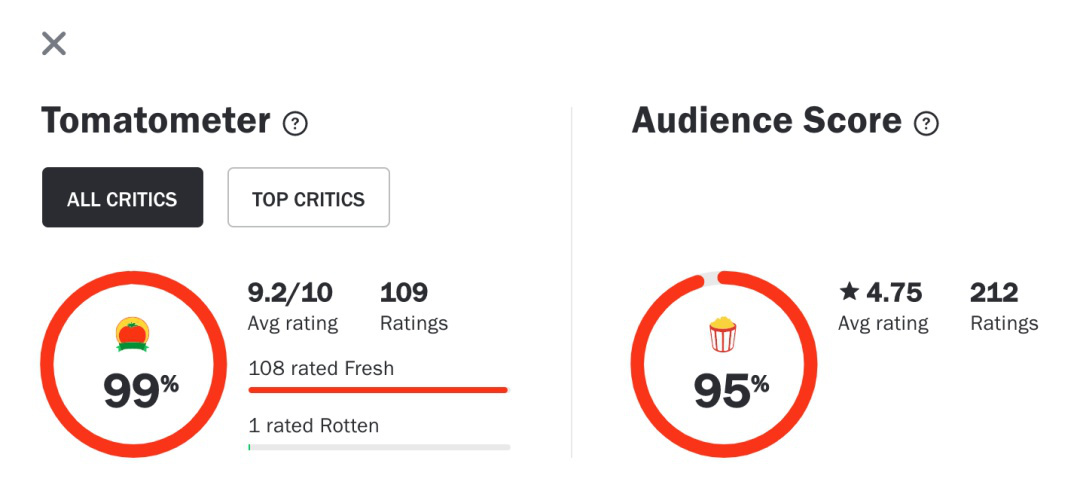
Task: Click the 95% Audience Score value
Action: tap(731, 390)
